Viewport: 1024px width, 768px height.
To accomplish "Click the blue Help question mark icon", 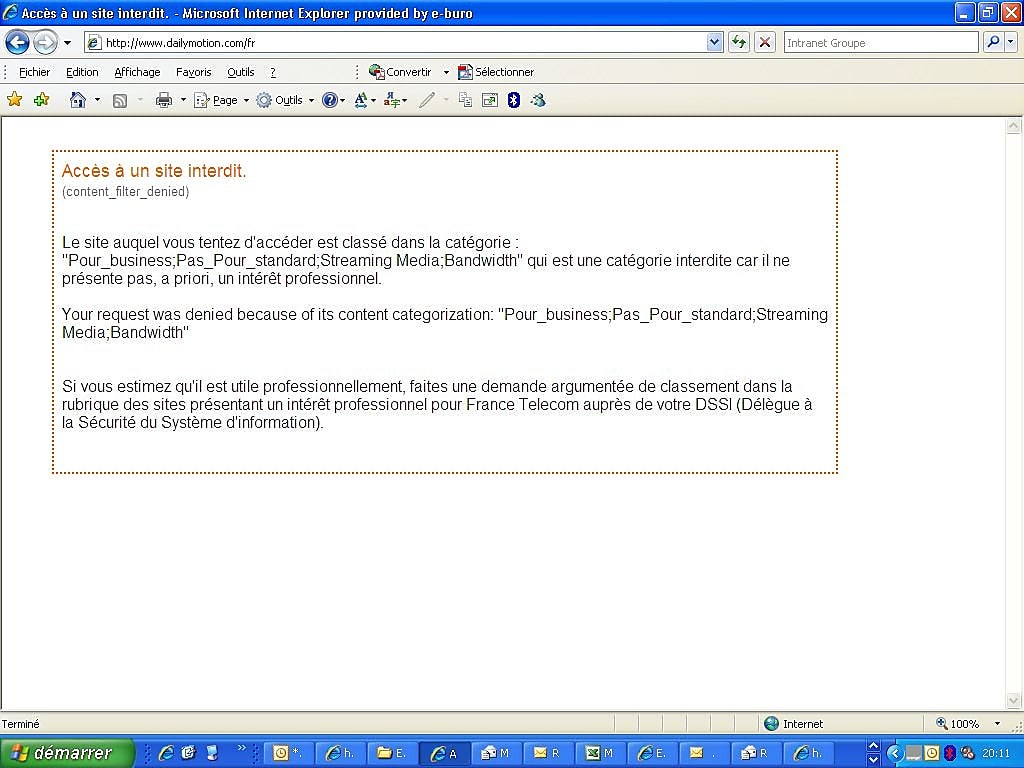I will coord(330,100).
